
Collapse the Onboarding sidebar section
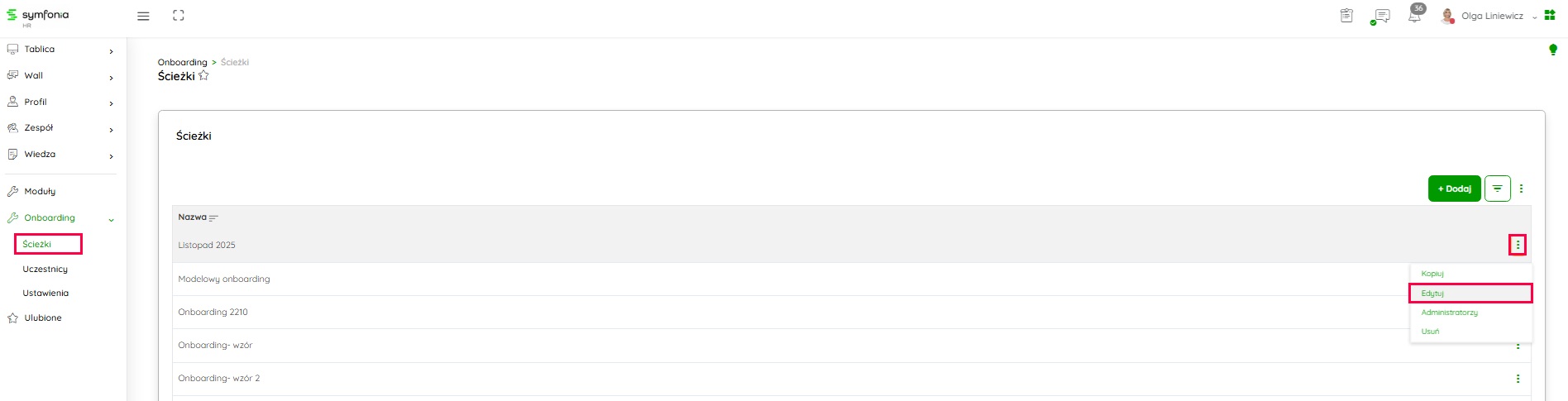[111, 219]
